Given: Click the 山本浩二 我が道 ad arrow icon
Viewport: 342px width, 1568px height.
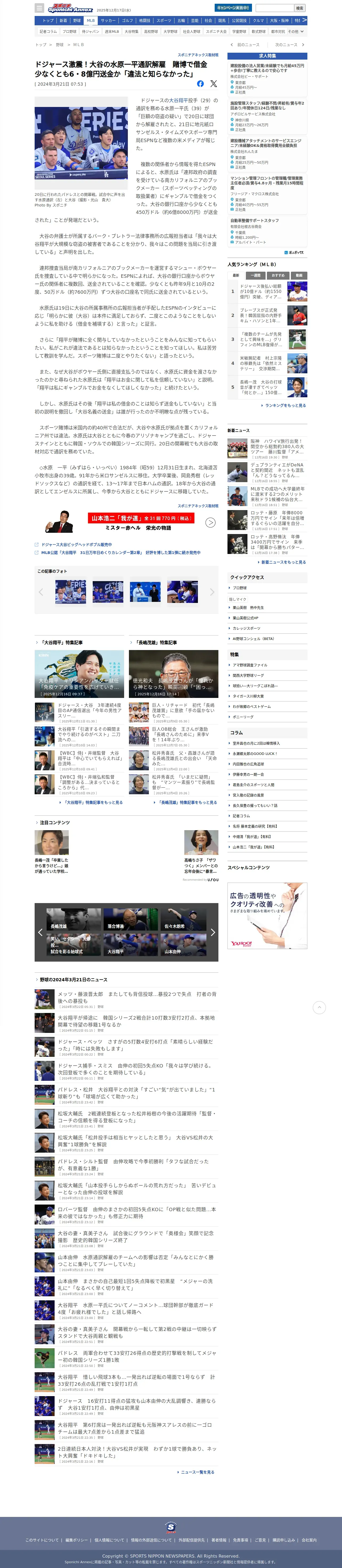Looking at the screenshot, I should [x=210, y=522].
